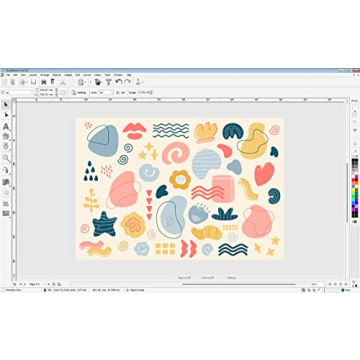This screenshot has height=360, width=360.
Task: Click the Undo arrow icon
Action: coord(119,82)
